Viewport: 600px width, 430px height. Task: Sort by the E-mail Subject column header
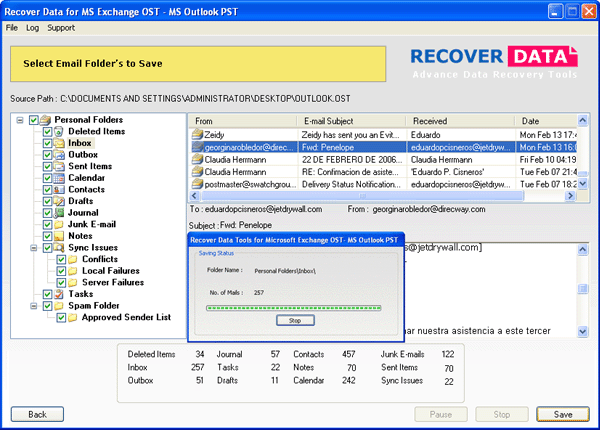coord(351,121)
